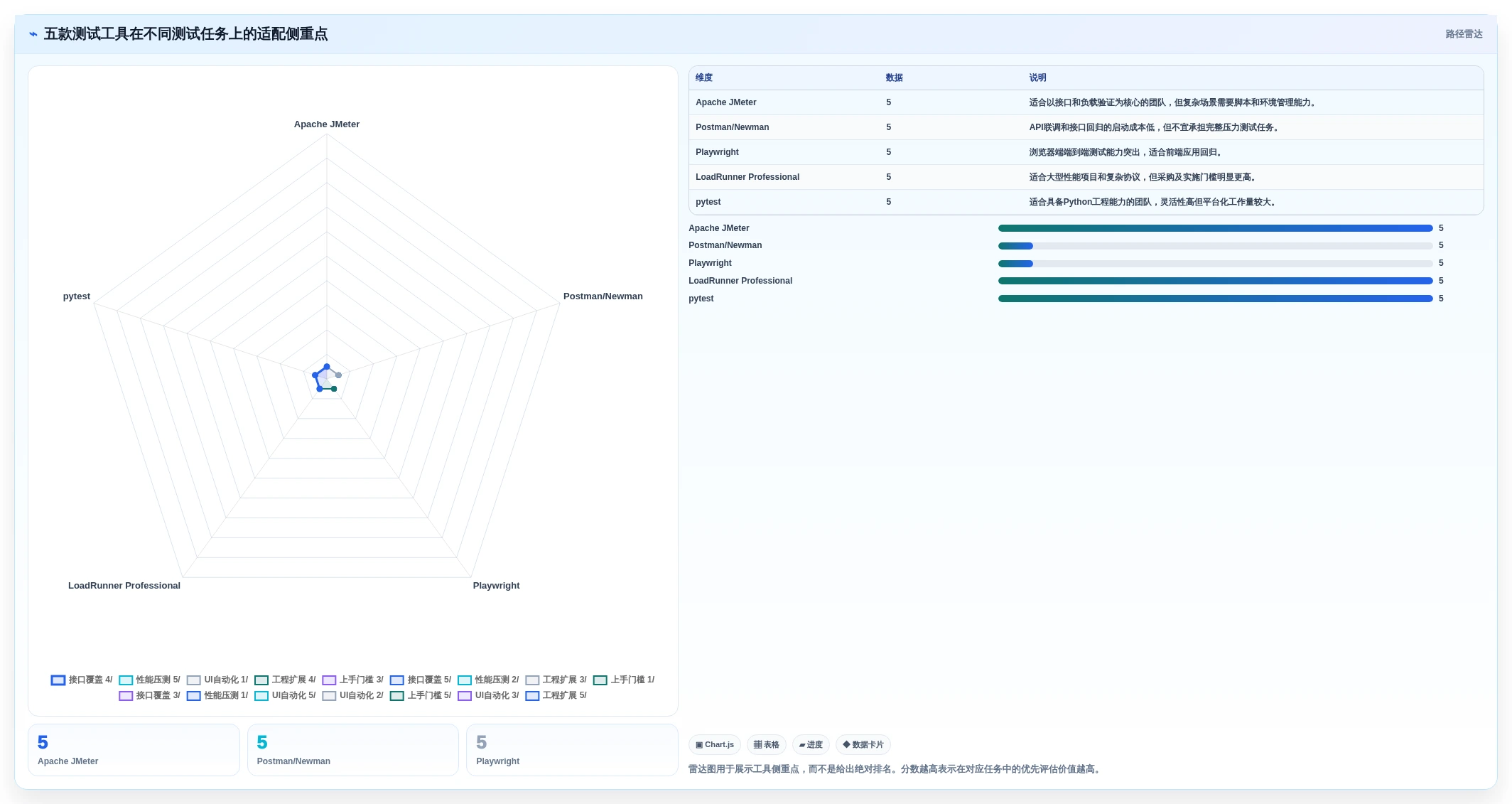Hide legend series UI自动化 2/
Screen dimensions: 1512x804
(352, 695)
